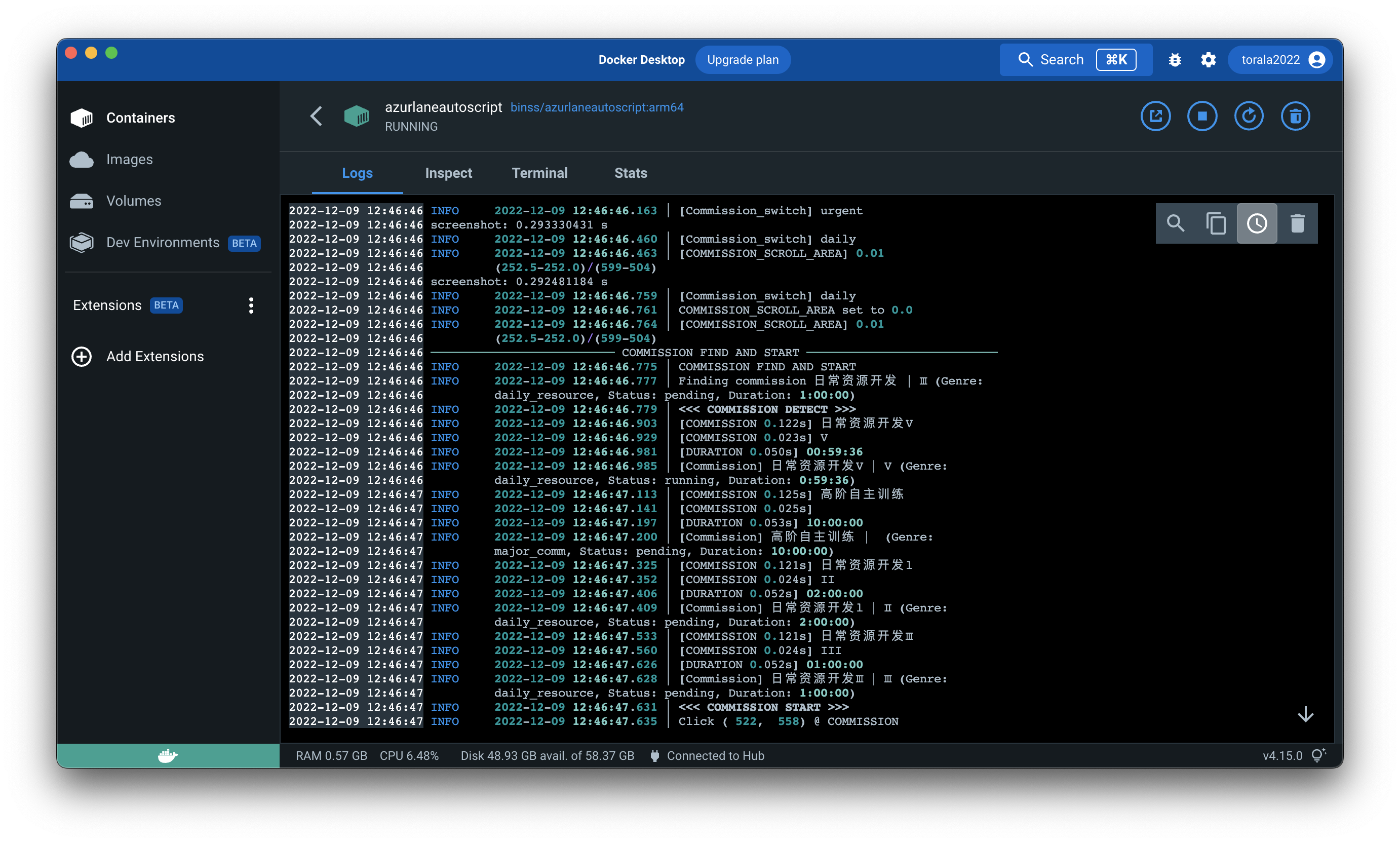Click the COMMISSION FIND AND START separator line
The width and height of the screenshot is (1400, 843).
[x=714, y=353]
